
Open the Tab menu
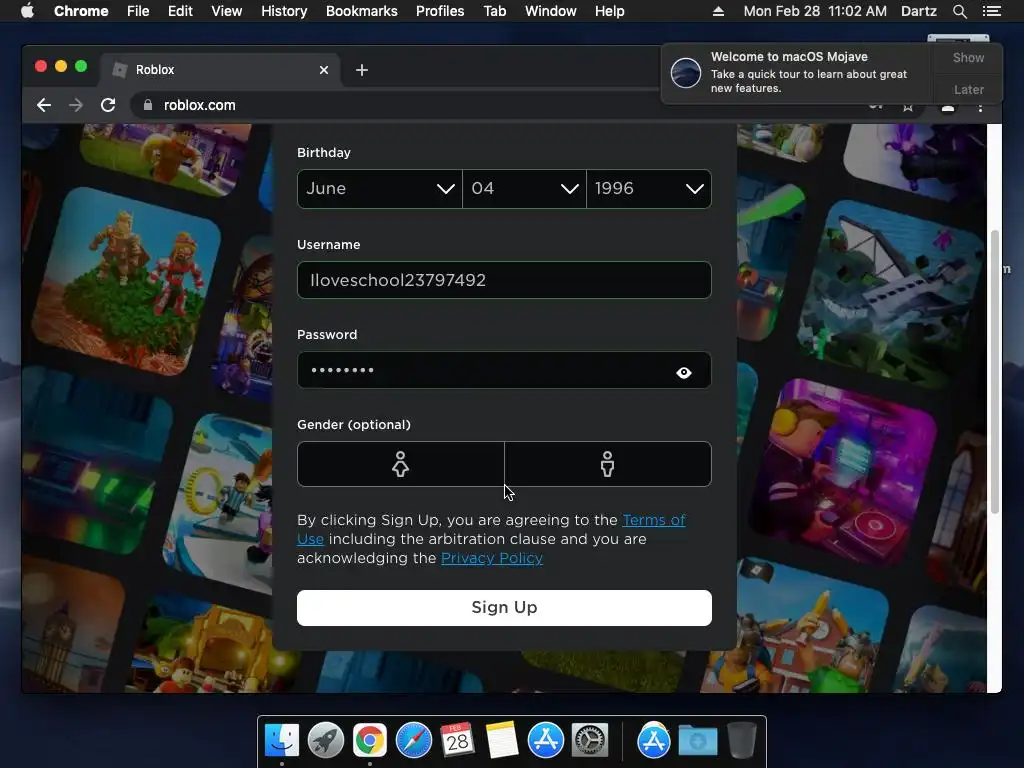(494, 11)
